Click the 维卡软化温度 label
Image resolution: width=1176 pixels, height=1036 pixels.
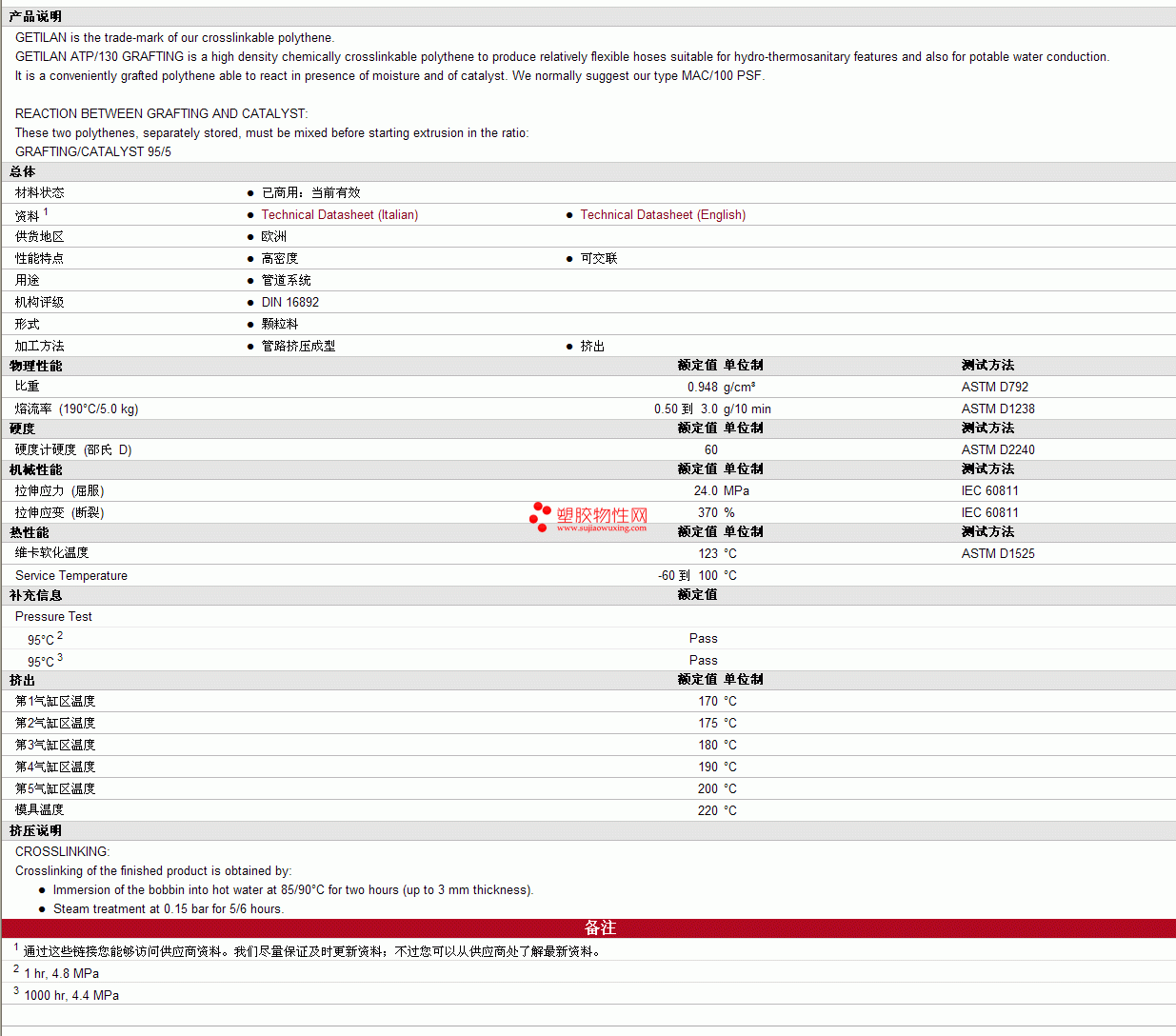[52, 552]
